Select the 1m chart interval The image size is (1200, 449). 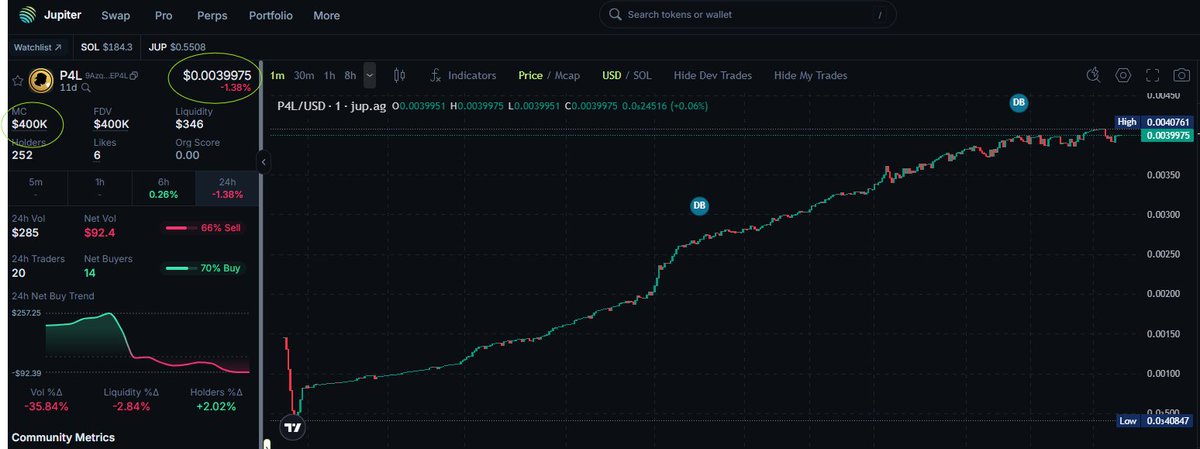click(x=277, y=75)
